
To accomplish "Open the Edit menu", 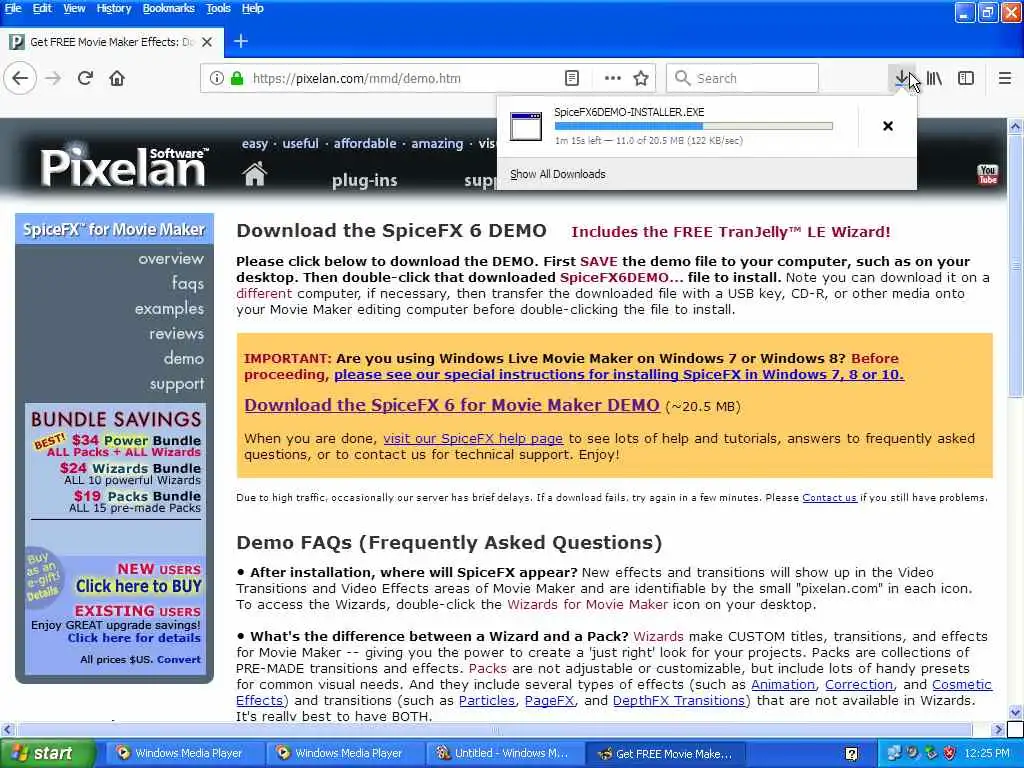I will 42,8.
